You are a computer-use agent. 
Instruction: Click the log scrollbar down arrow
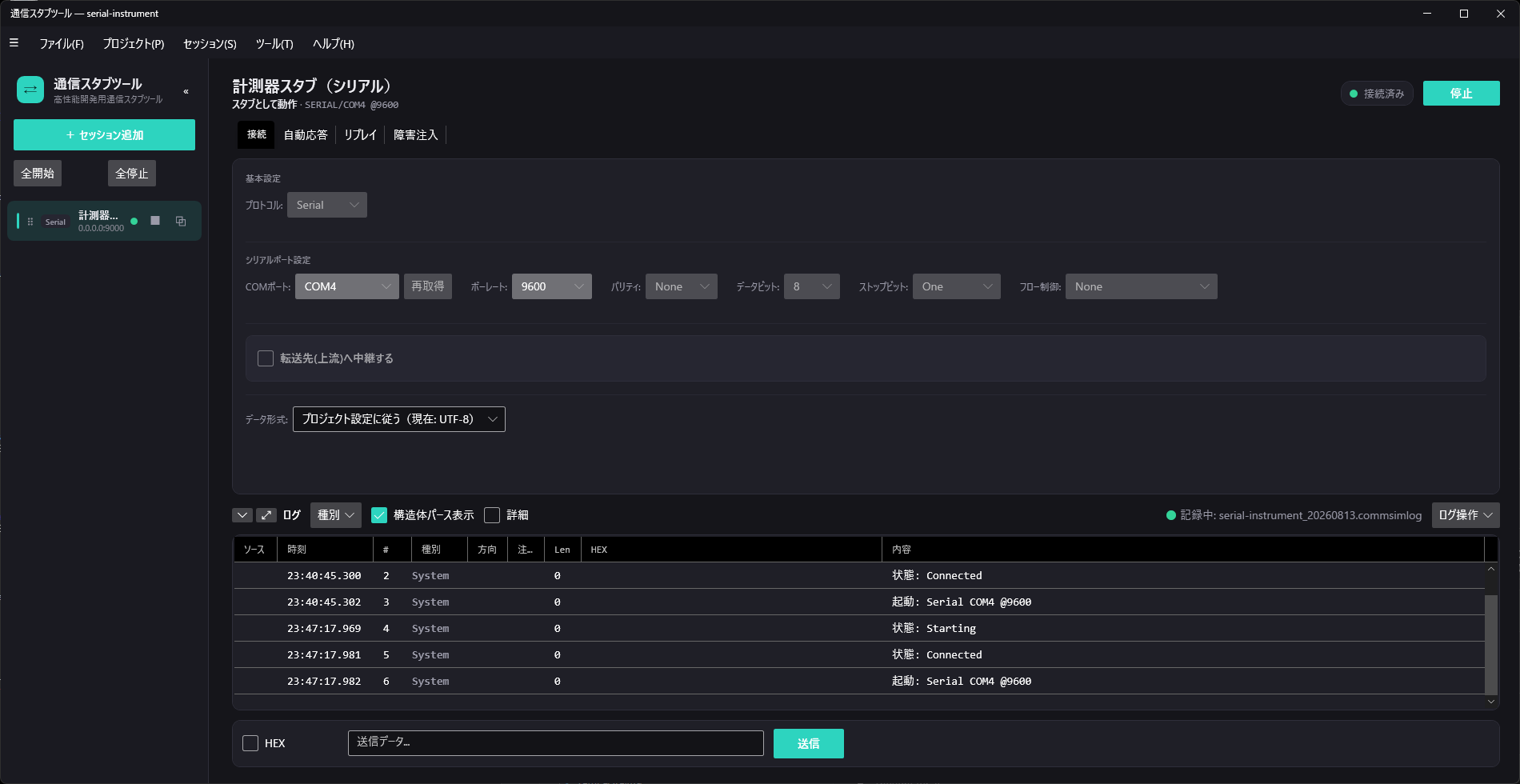pyautogui.click(x=1491, y=702)
